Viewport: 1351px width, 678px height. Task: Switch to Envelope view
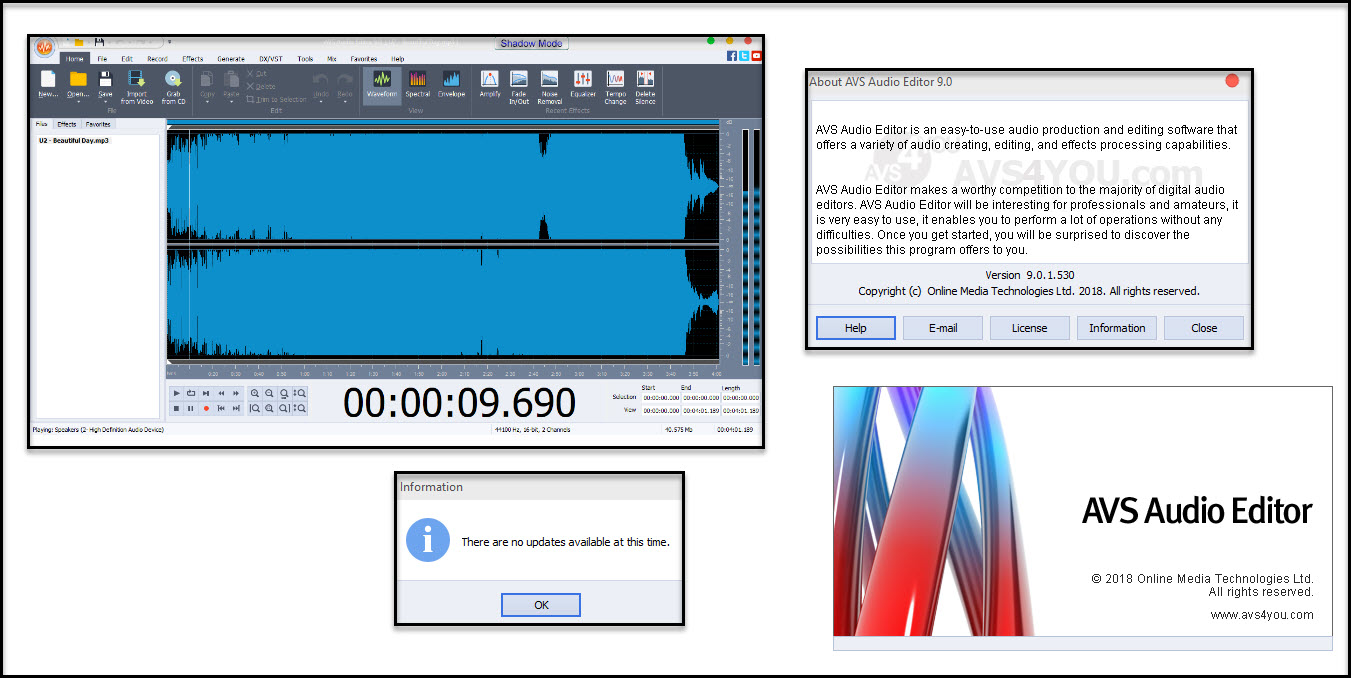452,84
